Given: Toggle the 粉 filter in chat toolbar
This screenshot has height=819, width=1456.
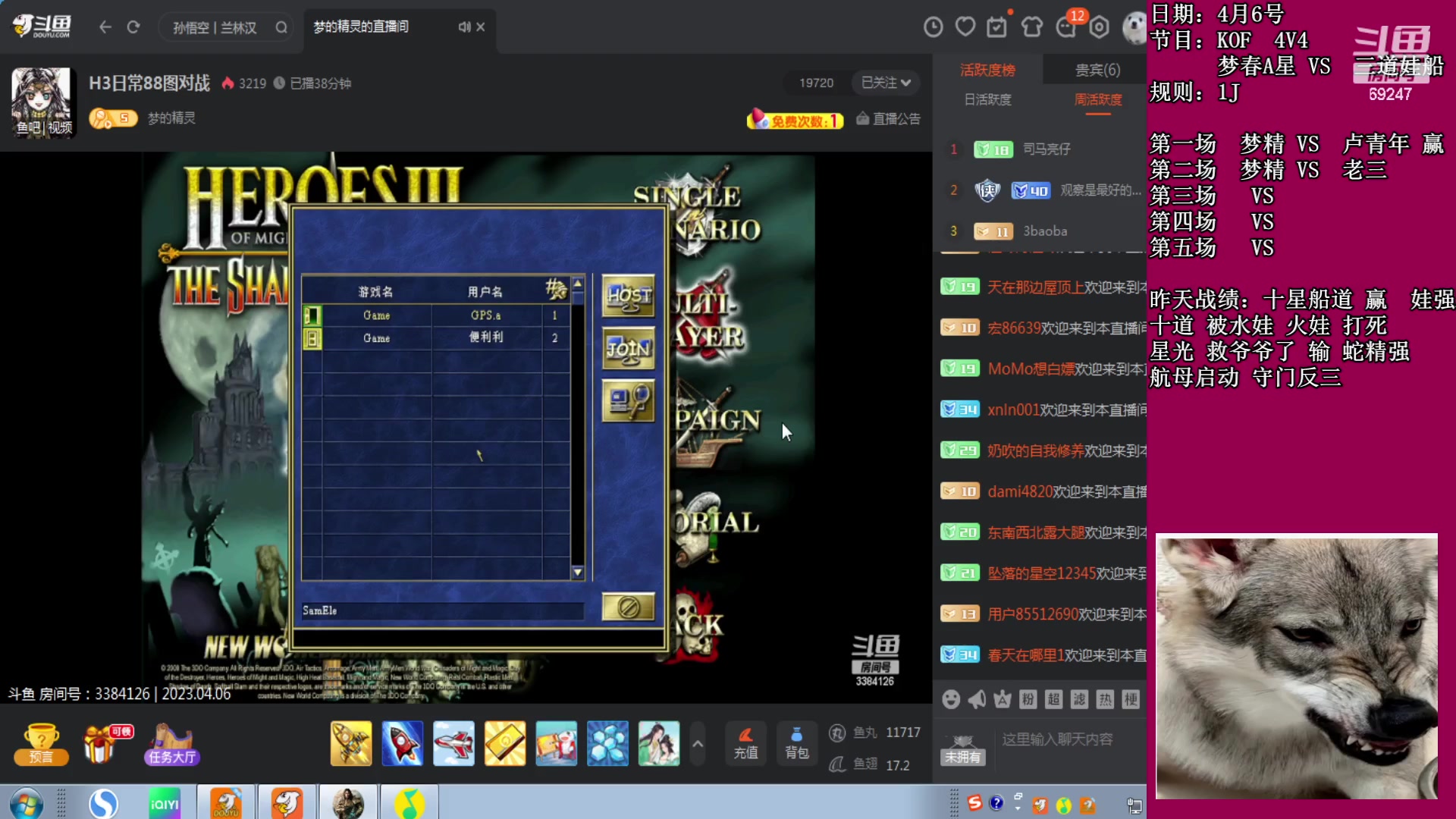Looking at the screenshot, I should click(x=1028, y=699).
